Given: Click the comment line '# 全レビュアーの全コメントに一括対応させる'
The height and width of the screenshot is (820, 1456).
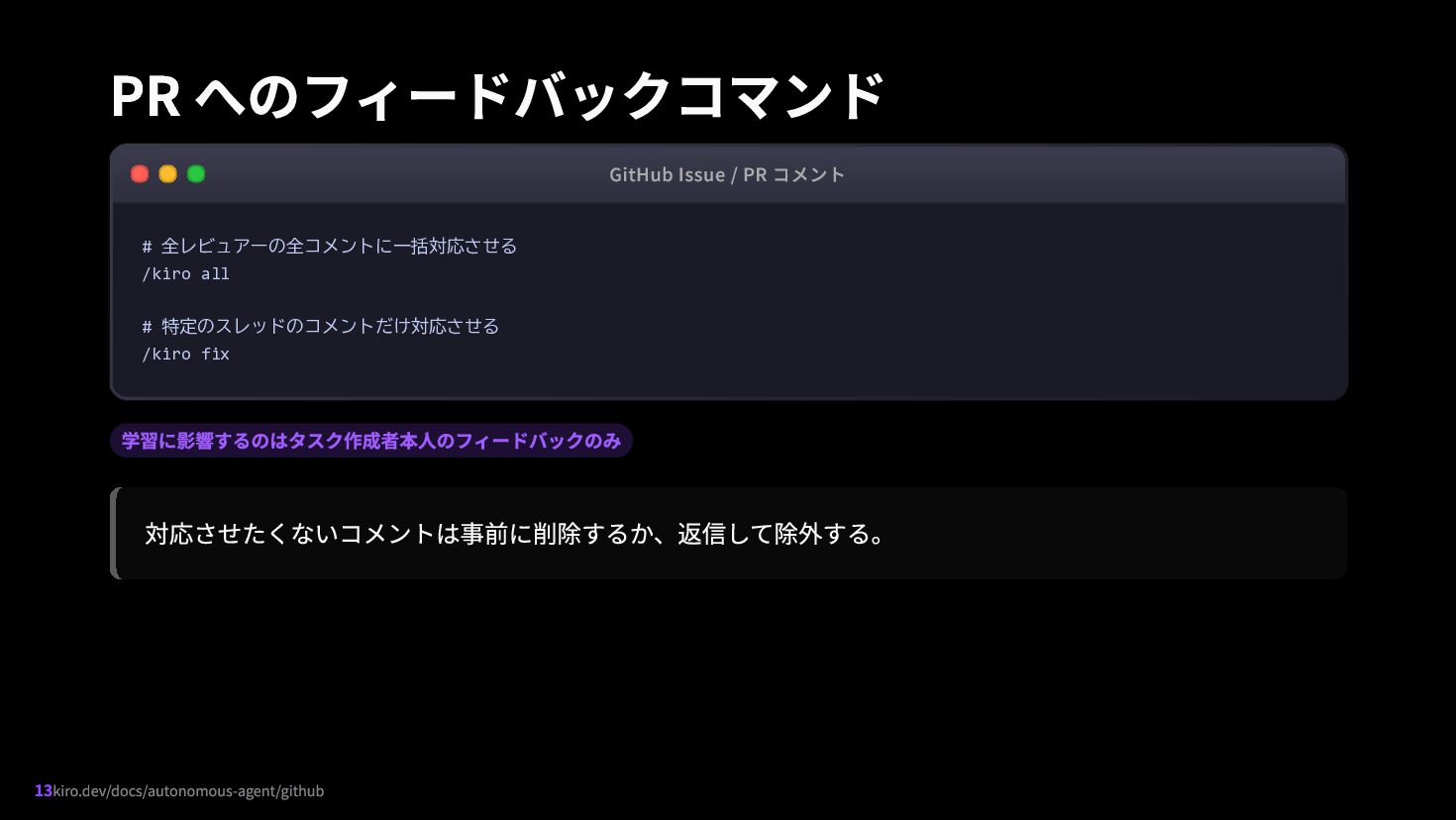Looking at the screenshot, I should coord(330,246).
